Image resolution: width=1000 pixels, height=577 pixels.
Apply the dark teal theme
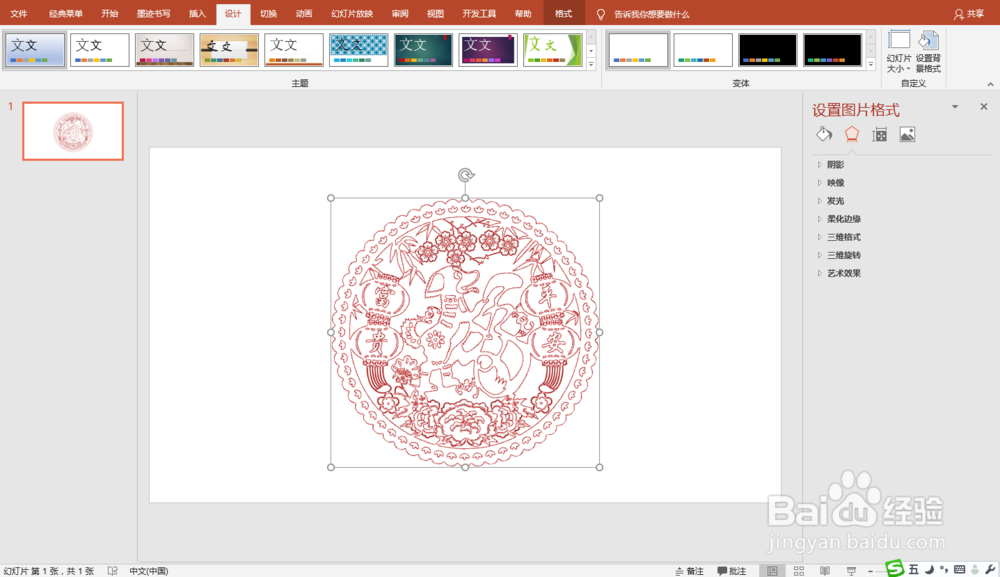[x=423, y=50]
